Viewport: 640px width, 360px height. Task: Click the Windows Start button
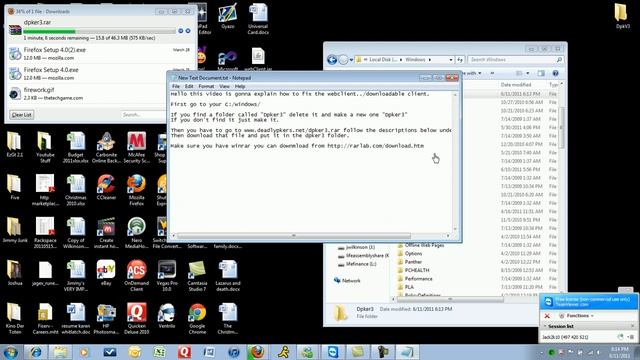point(10,352)
